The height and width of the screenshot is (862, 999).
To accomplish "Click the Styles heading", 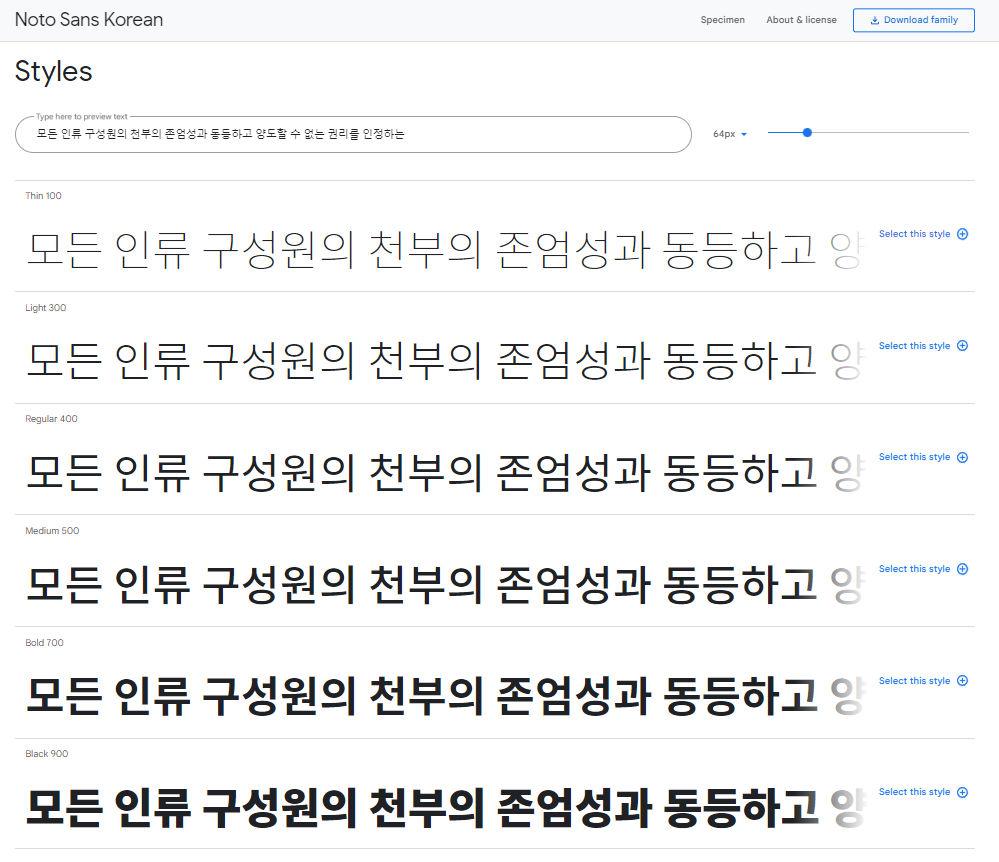I will (x=54, y=71).
